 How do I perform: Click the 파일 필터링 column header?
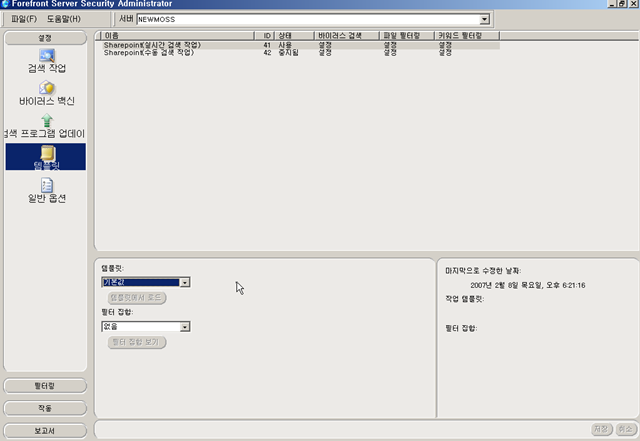(x=407, y=36)
